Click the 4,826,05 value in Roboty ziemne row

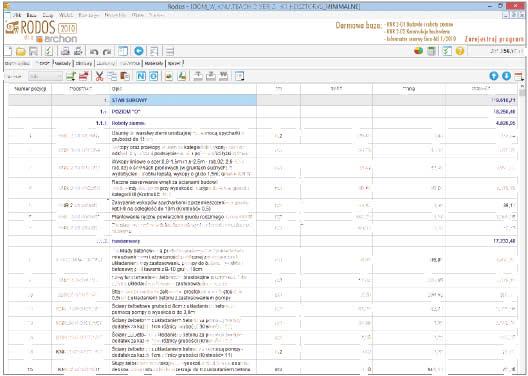coord(505,123)
